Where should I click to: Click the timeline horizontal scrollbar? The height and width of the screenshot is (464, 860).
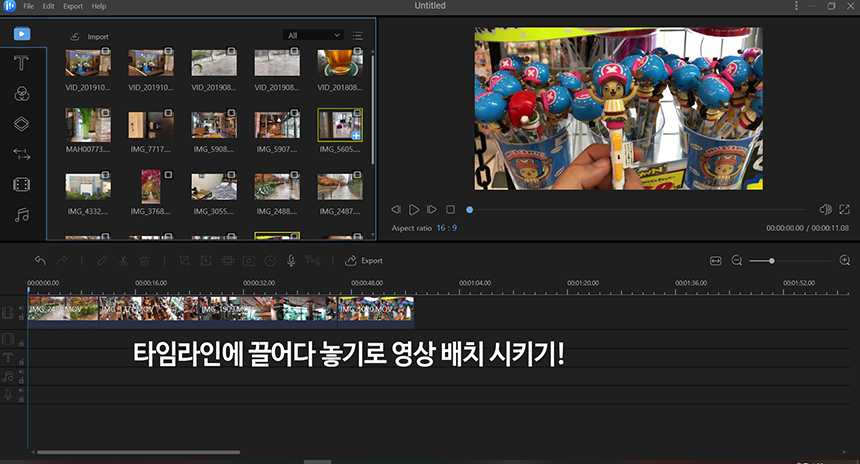(138, 452)
